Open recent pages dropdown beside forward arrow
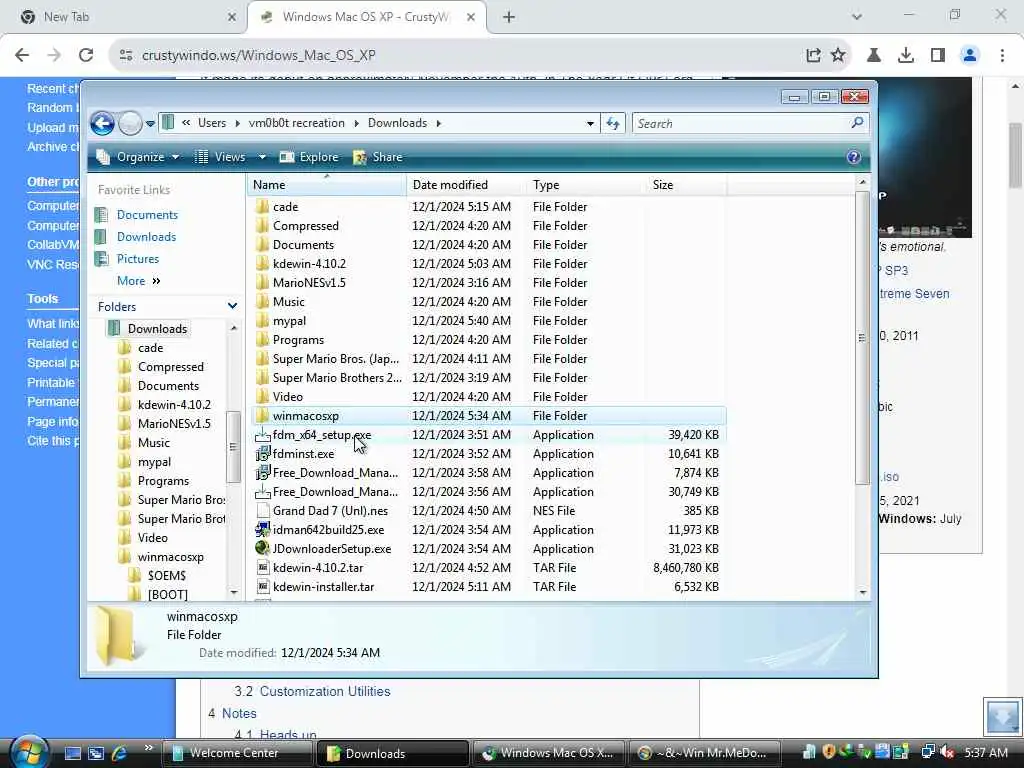Screen dimensions: 1024x768 click(x=150, y=123)
